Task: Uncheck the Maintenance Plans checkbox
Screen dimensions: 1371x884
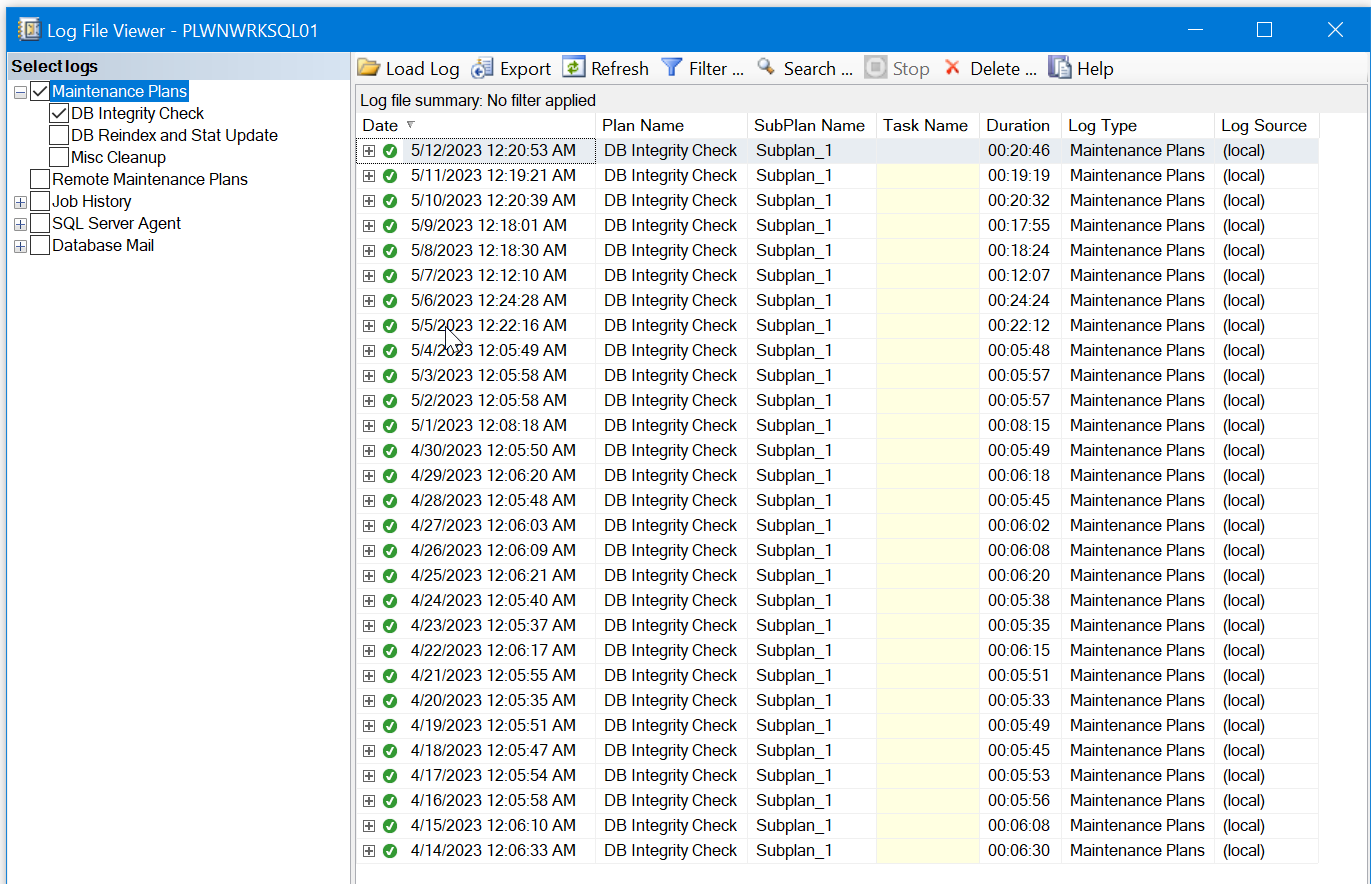Action: 40,92
